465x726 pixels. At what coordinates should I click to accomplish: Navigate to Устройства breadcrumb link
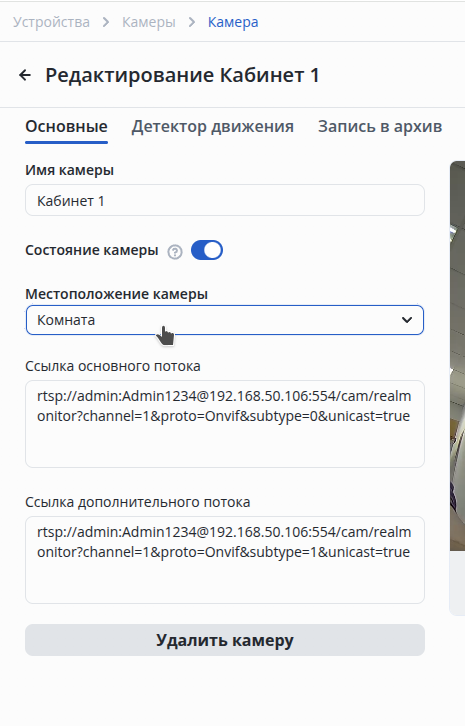[x=51, y=22]
